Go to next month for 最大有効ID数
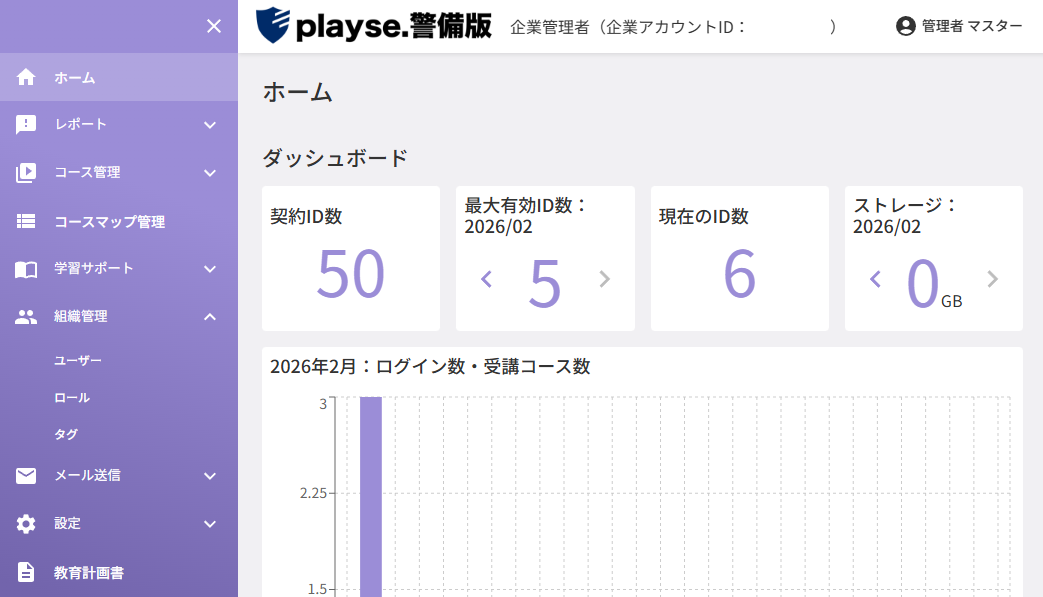 pyautogui.click(x=604, y=279)
